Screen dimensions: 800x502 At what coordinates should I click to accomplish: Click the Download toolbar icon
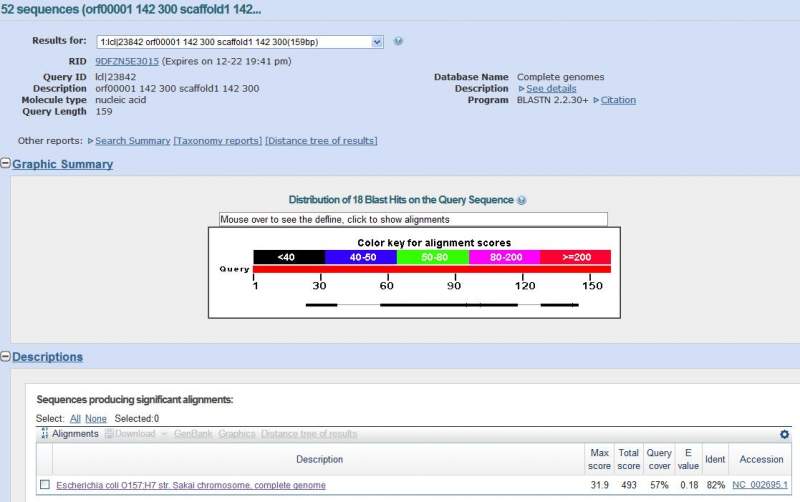click(x=109, y=434)
